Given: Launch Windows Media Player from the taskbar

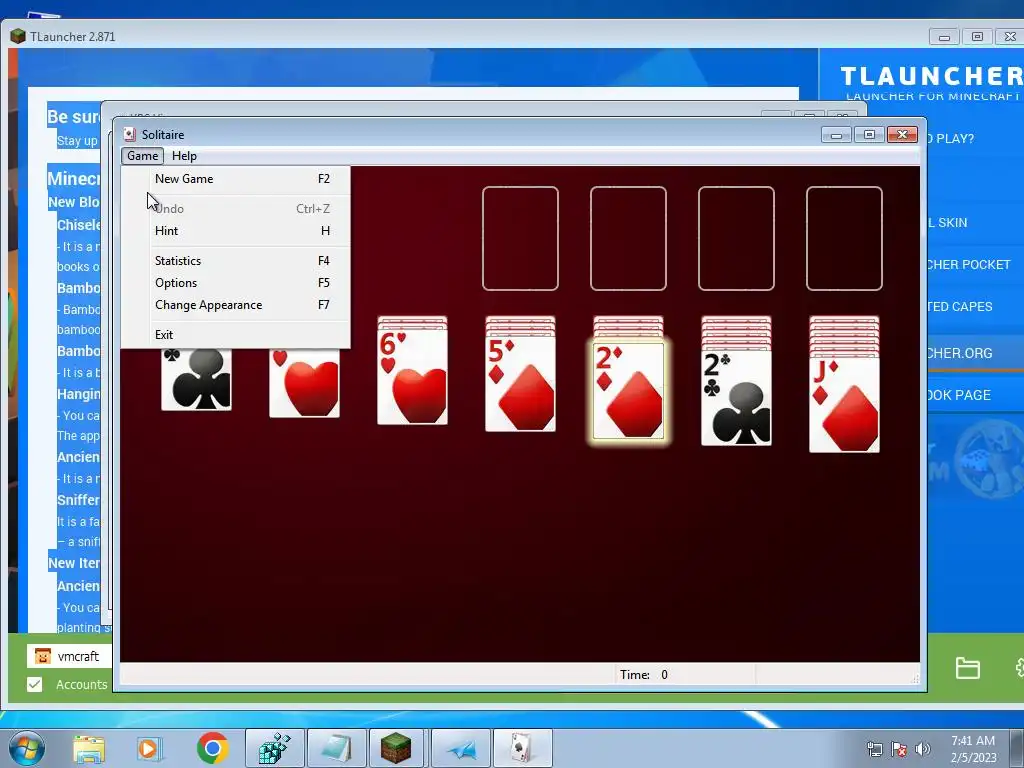Looking at the screenshot, I should [149, 748].
